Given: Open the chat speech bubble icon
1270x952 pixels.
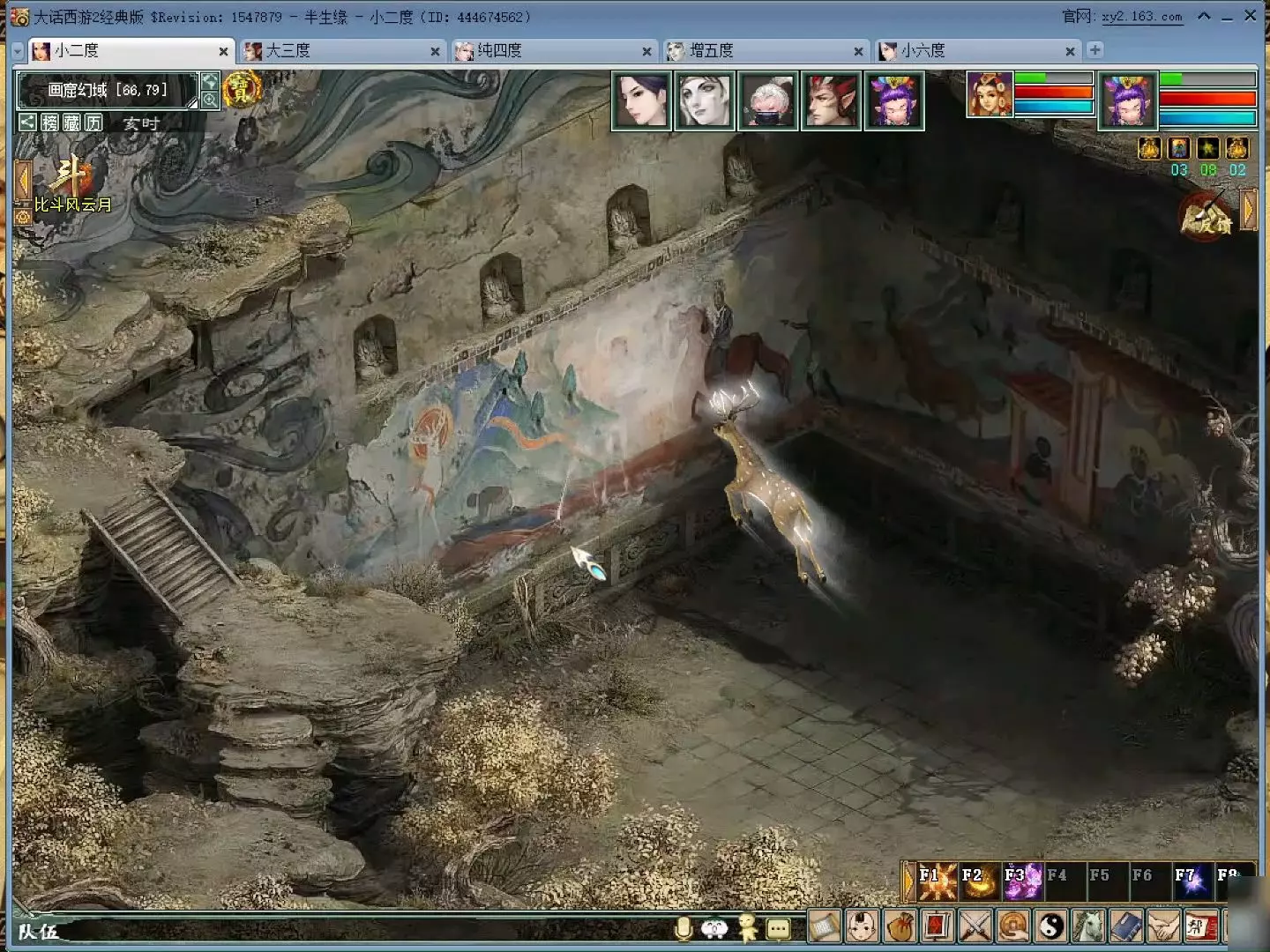Looking at the screenshot, I should 778,928.
